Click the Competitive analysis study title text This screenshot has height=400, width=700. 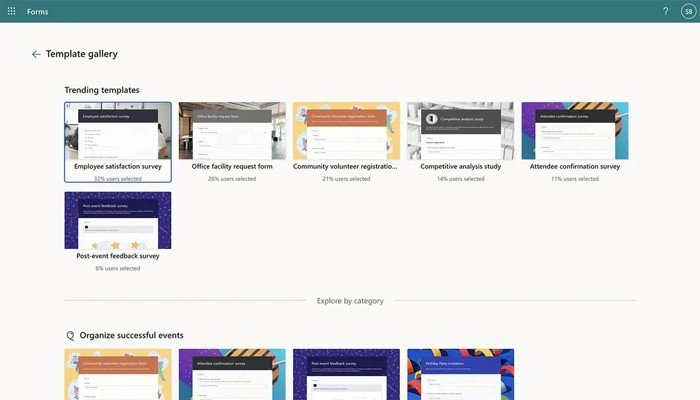[460, 167]
